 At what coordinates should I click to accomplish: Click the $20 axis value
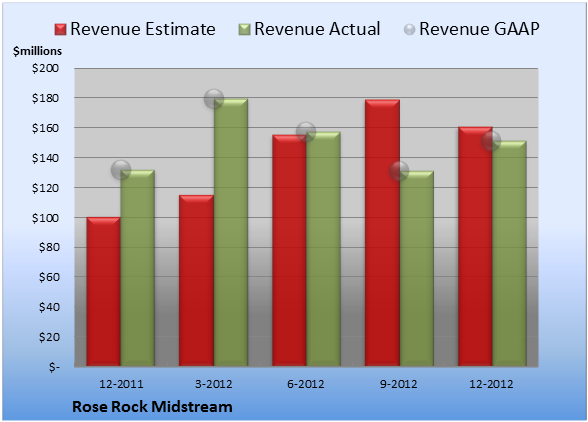coord(49,337)
